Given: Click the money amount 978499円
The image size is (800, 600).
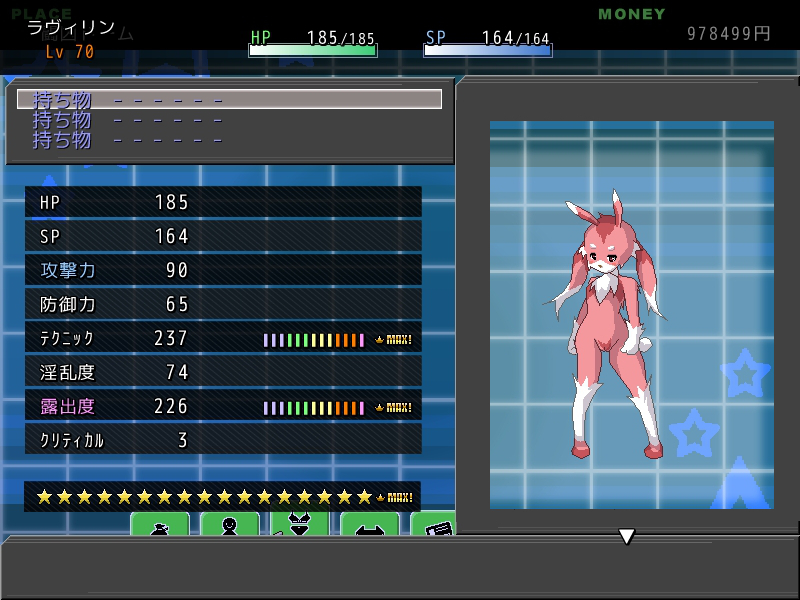Looking at the screenshot, I should tap(728, 34).
